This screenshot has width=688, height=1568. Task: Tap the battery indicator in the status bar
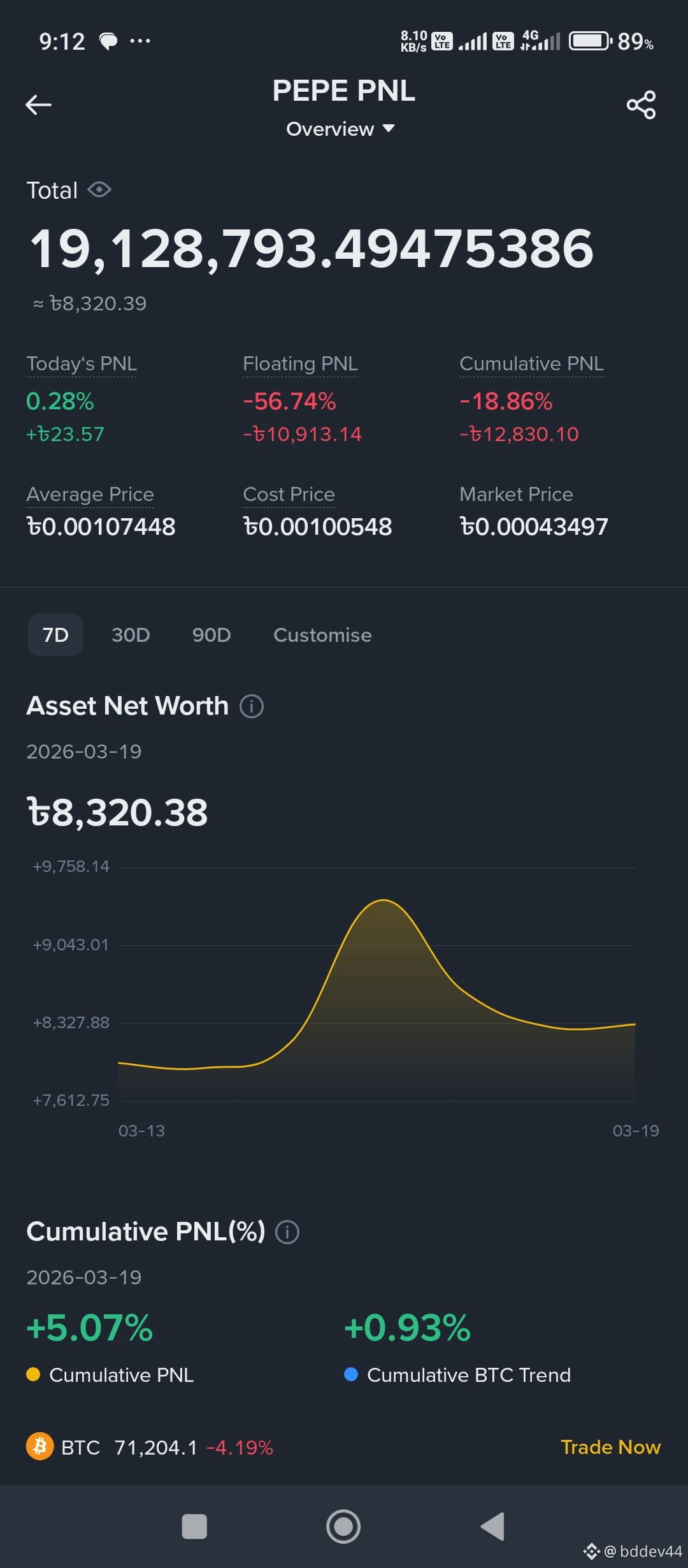[x=590, y=41]
